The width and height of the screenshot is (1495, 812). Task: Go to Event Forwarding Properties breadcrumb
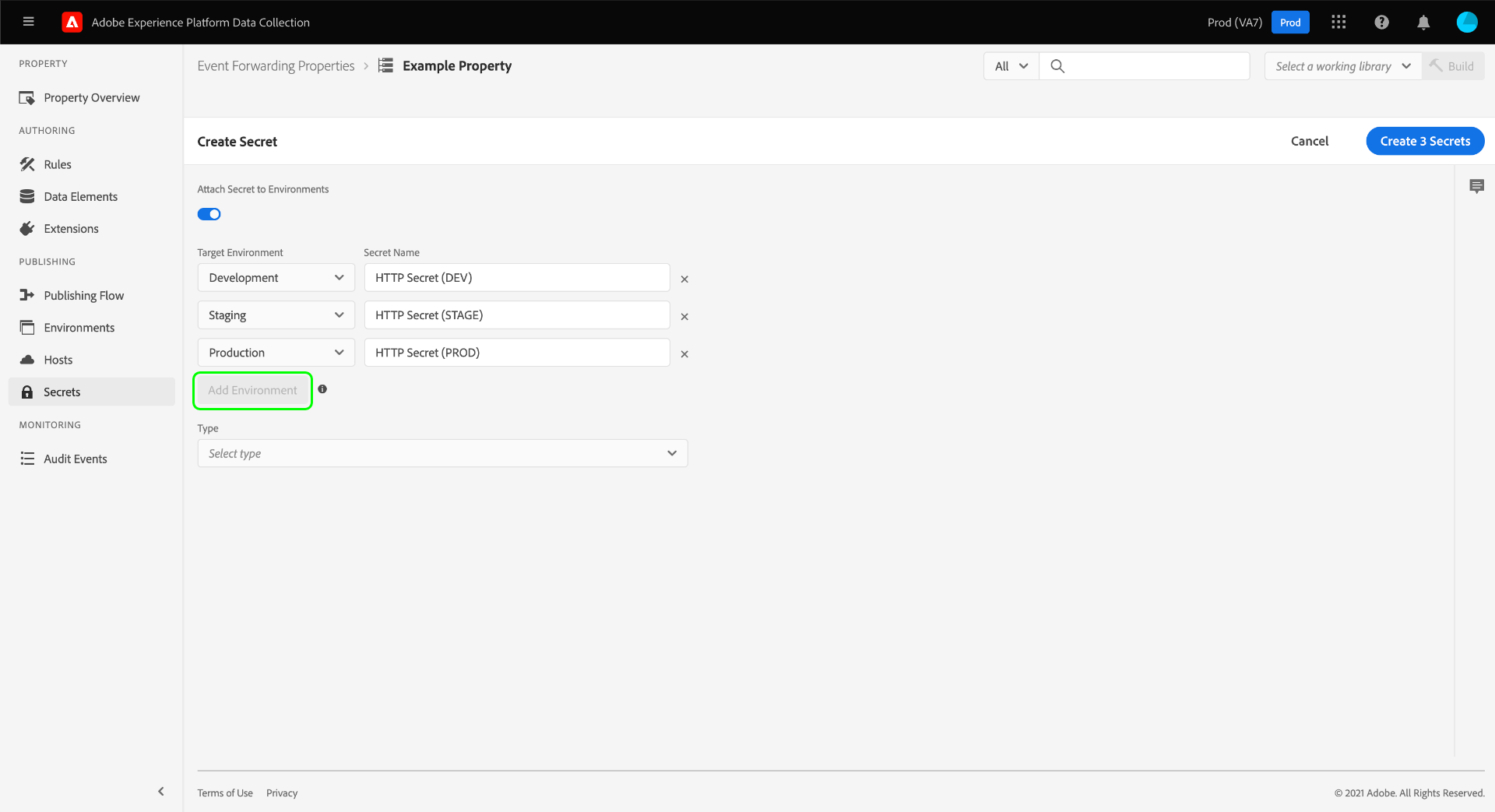click(276, 65)
